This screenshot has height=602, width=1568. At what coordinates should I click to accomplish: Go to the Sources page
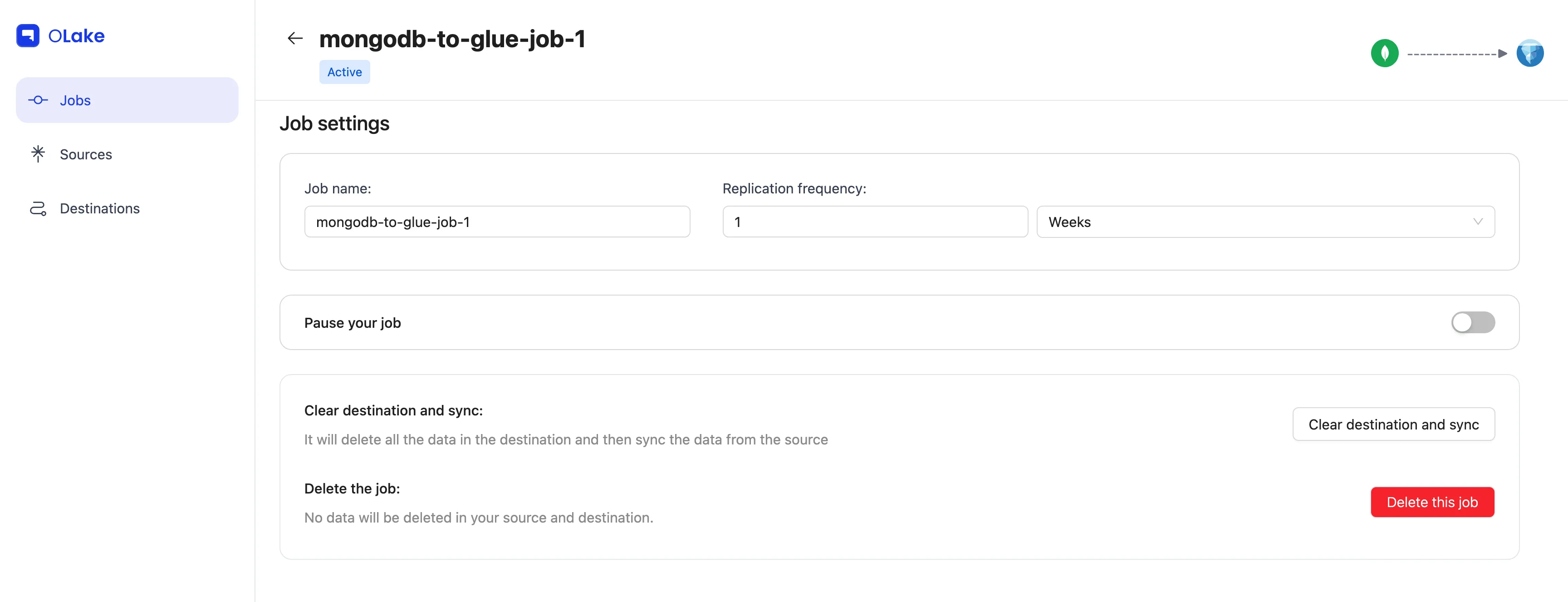coord(86,154)
